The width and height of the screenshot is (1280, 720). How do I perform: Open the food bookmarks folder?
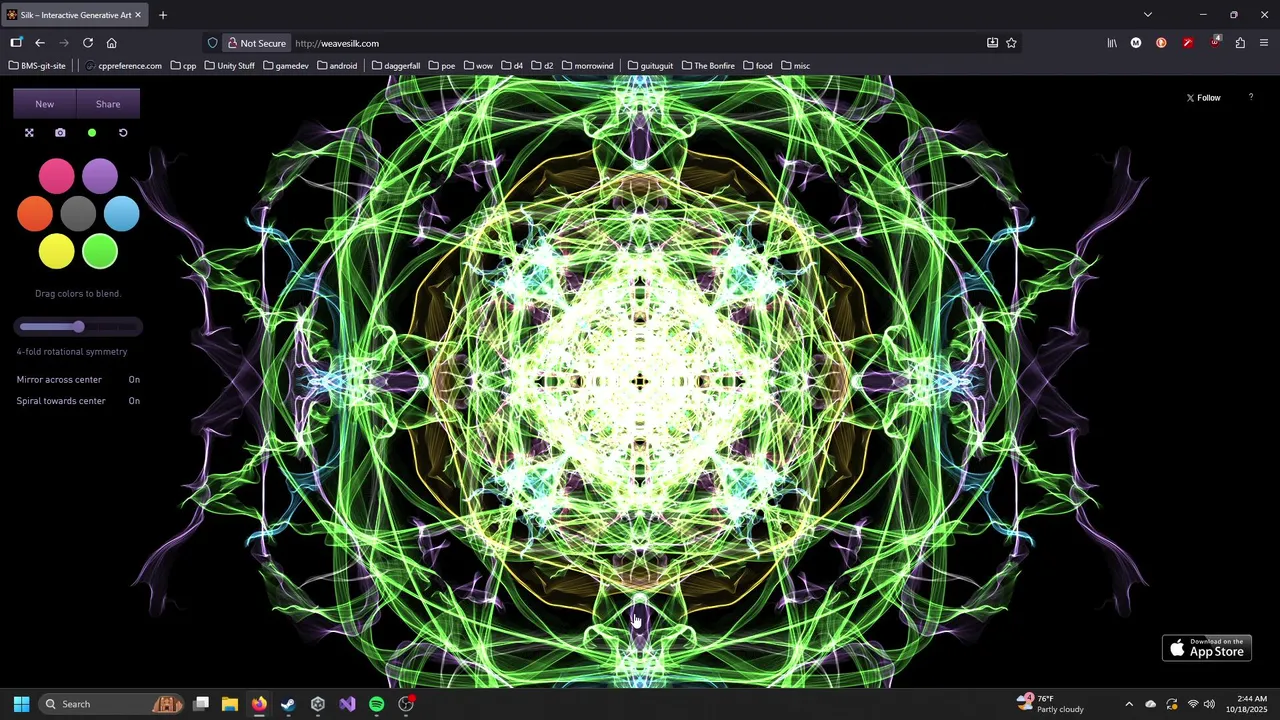757,66
